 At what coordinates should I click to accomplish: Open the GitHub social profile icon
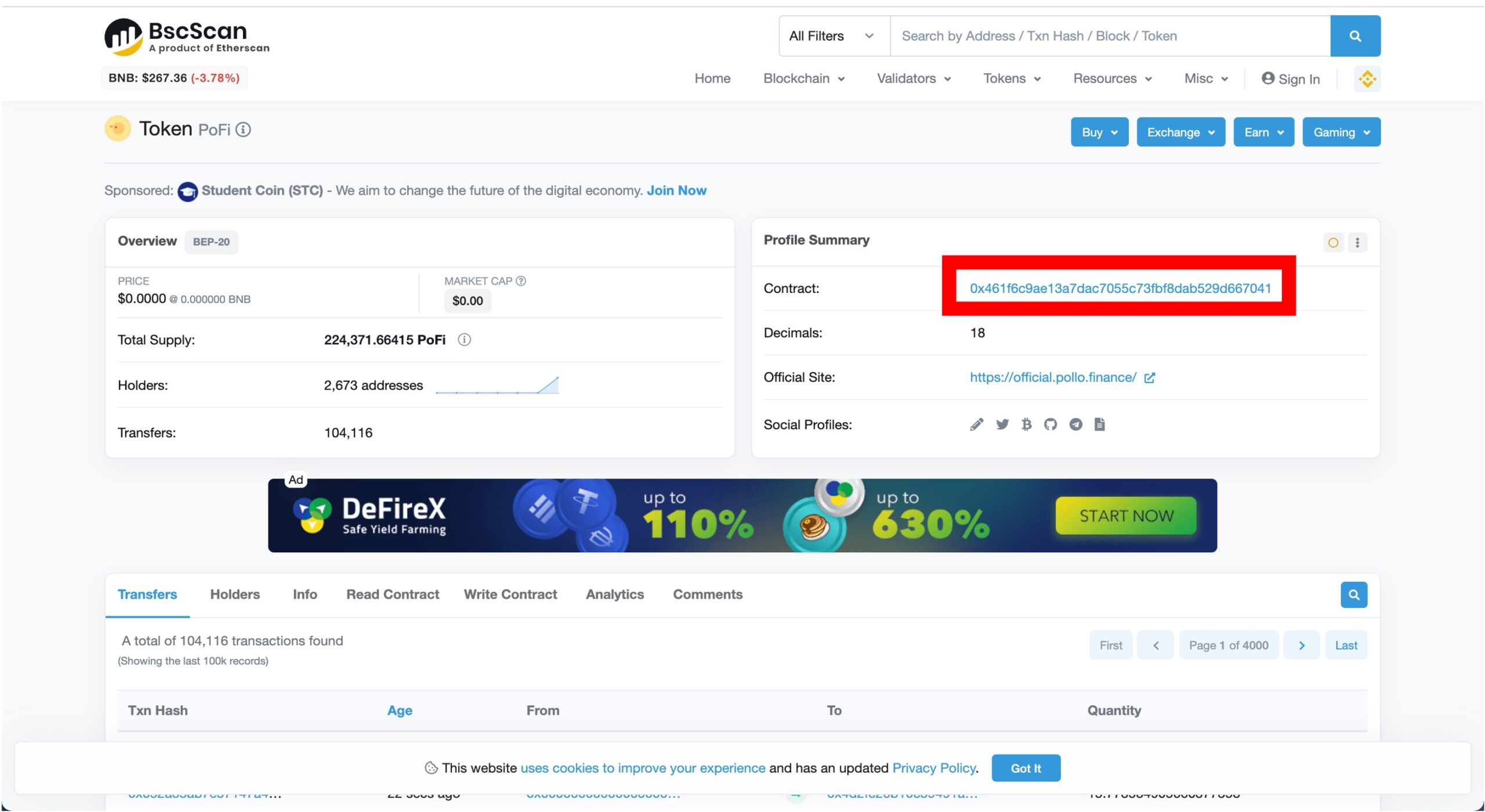[x=1050, y=425]
